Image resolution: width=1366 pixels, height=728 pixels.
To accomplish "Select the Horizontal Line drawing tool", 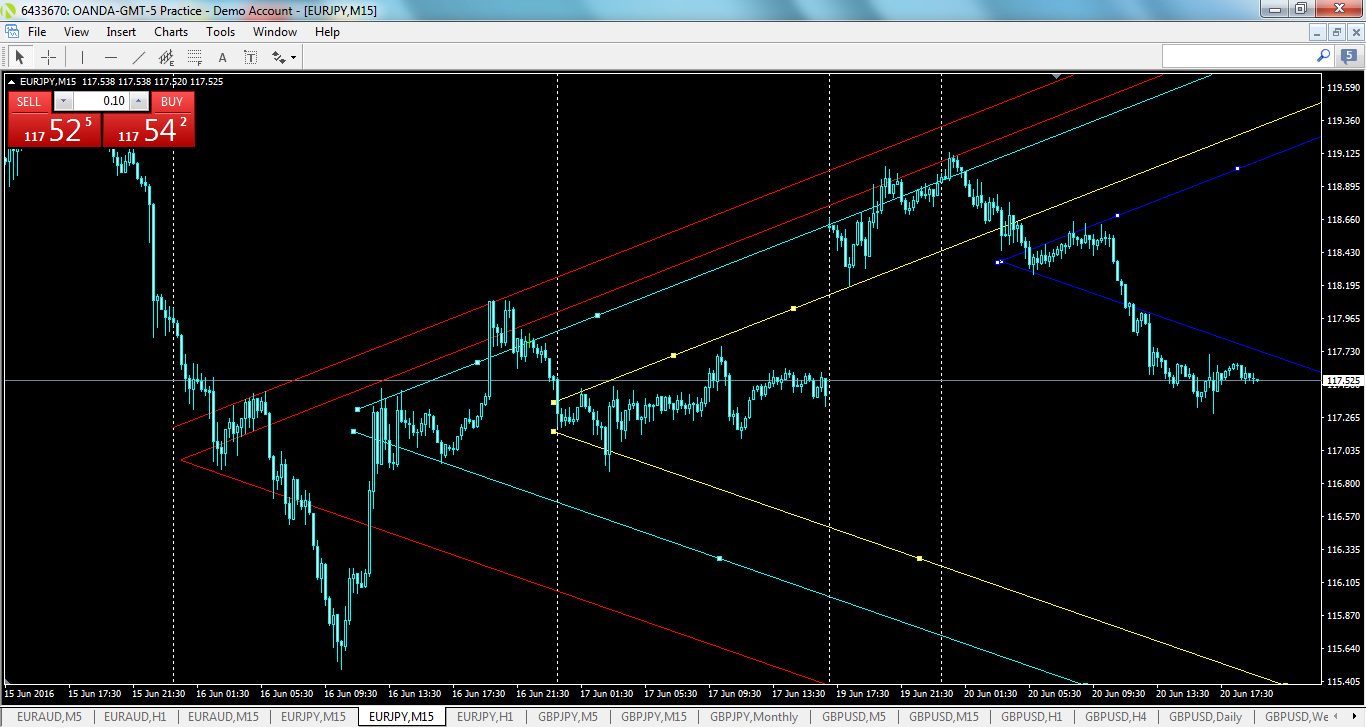I will [x=111, y=57].
